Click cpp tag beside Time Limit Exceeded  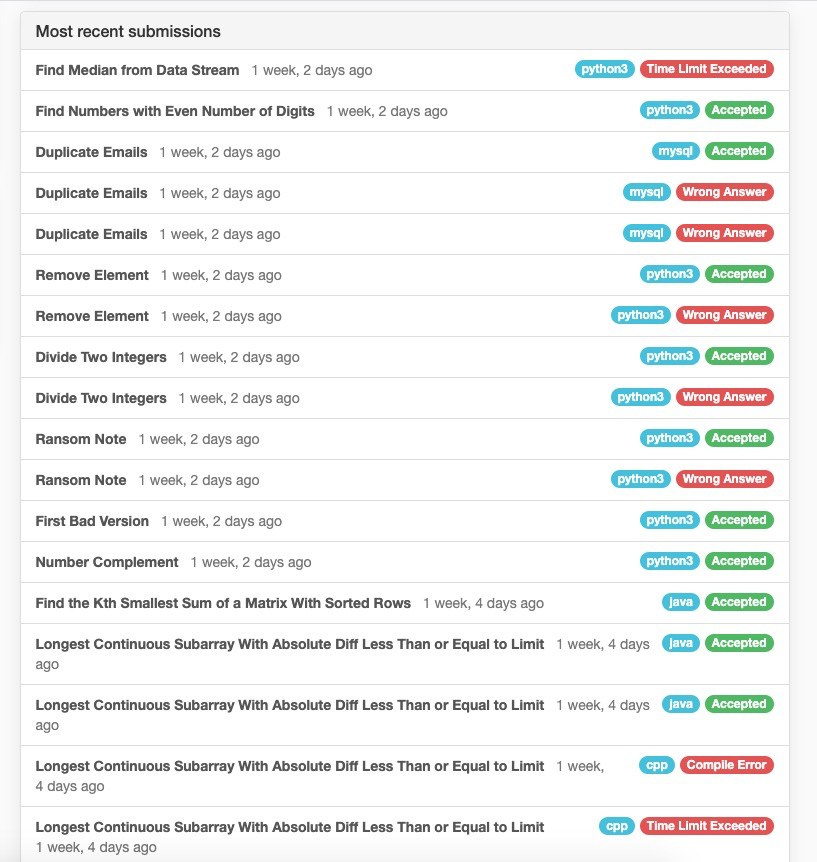tap(616, 826)
